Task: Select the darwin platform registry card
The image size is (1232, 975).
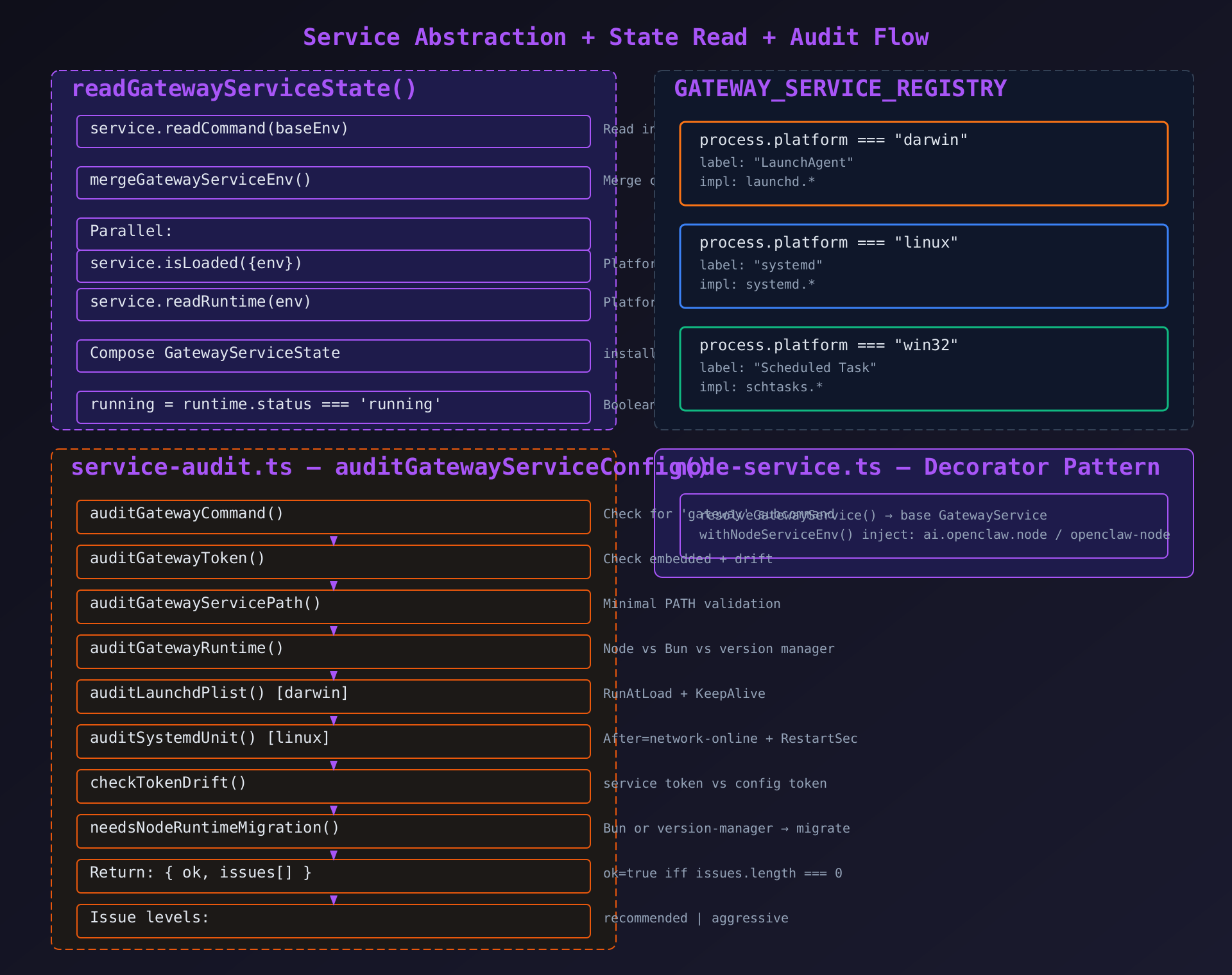Action: (x=923, y=164)
